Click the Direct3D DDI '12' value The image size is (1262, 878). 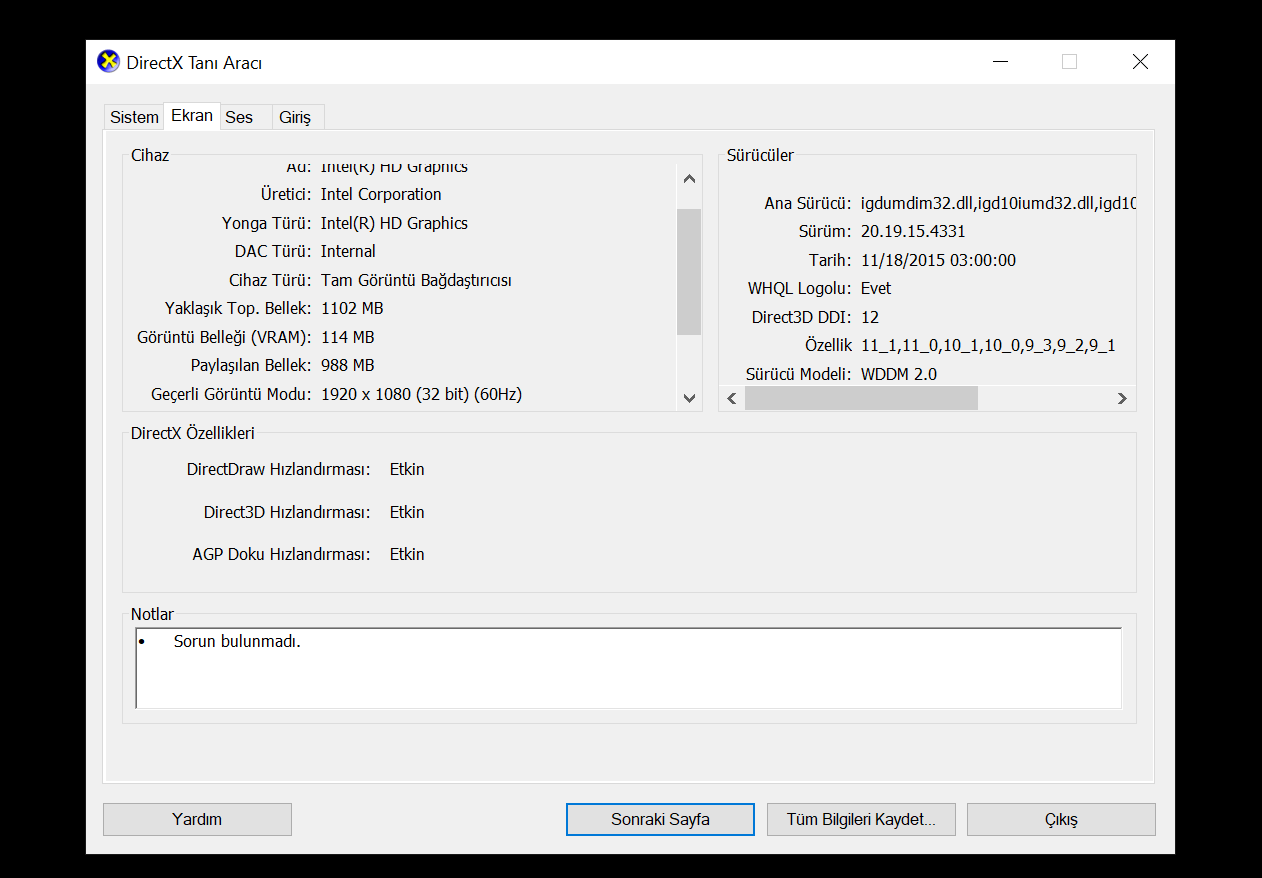click(870, 317)
